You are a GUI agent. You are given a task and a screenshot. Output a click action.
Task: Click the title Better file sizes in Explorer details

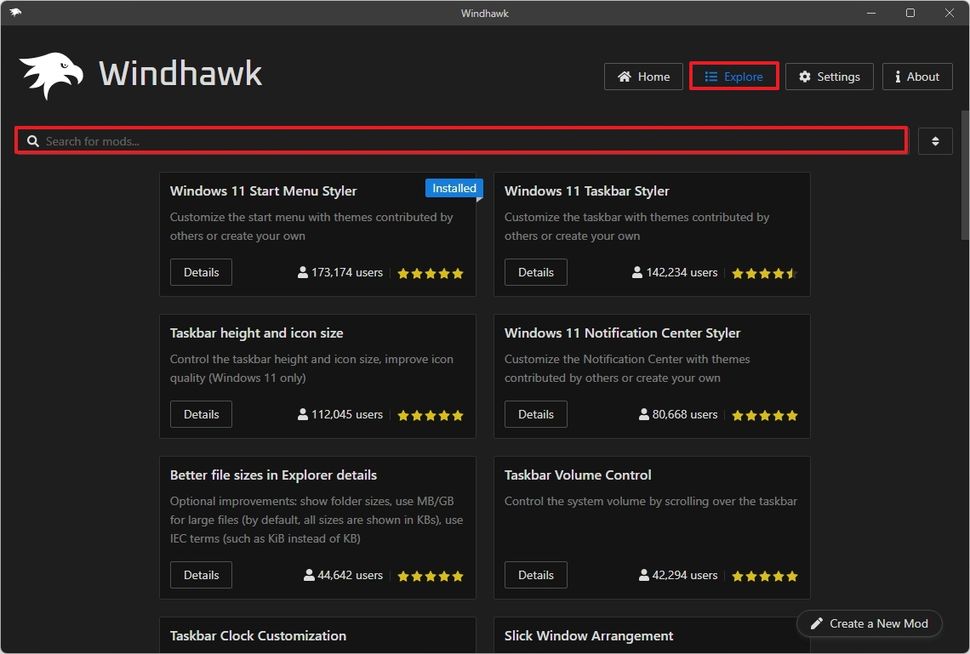[273, 475]
